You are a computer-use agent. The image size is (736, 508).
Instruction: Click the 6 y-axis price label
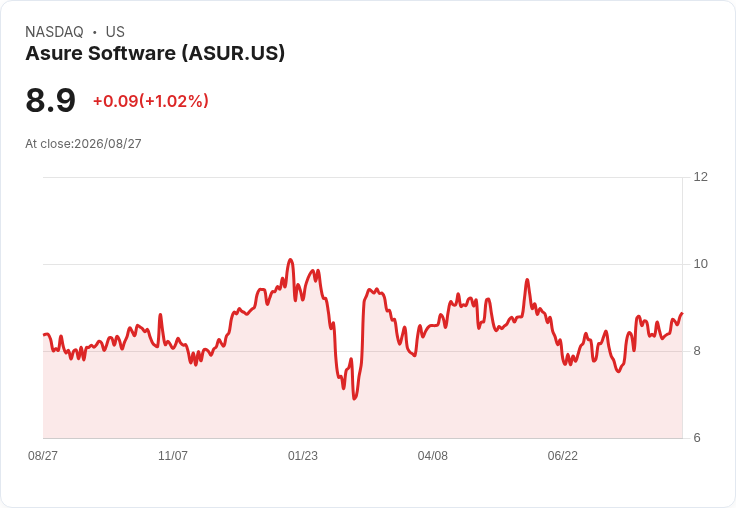coord(697,438)
